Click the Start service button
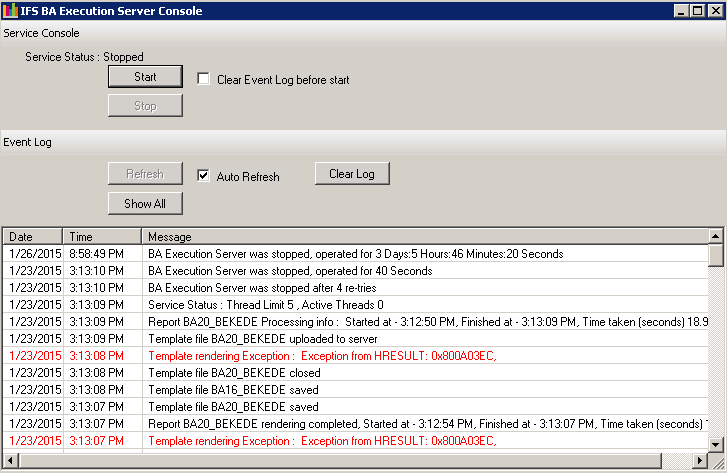This screenshot has height=473, width=727. pos(145,77)
